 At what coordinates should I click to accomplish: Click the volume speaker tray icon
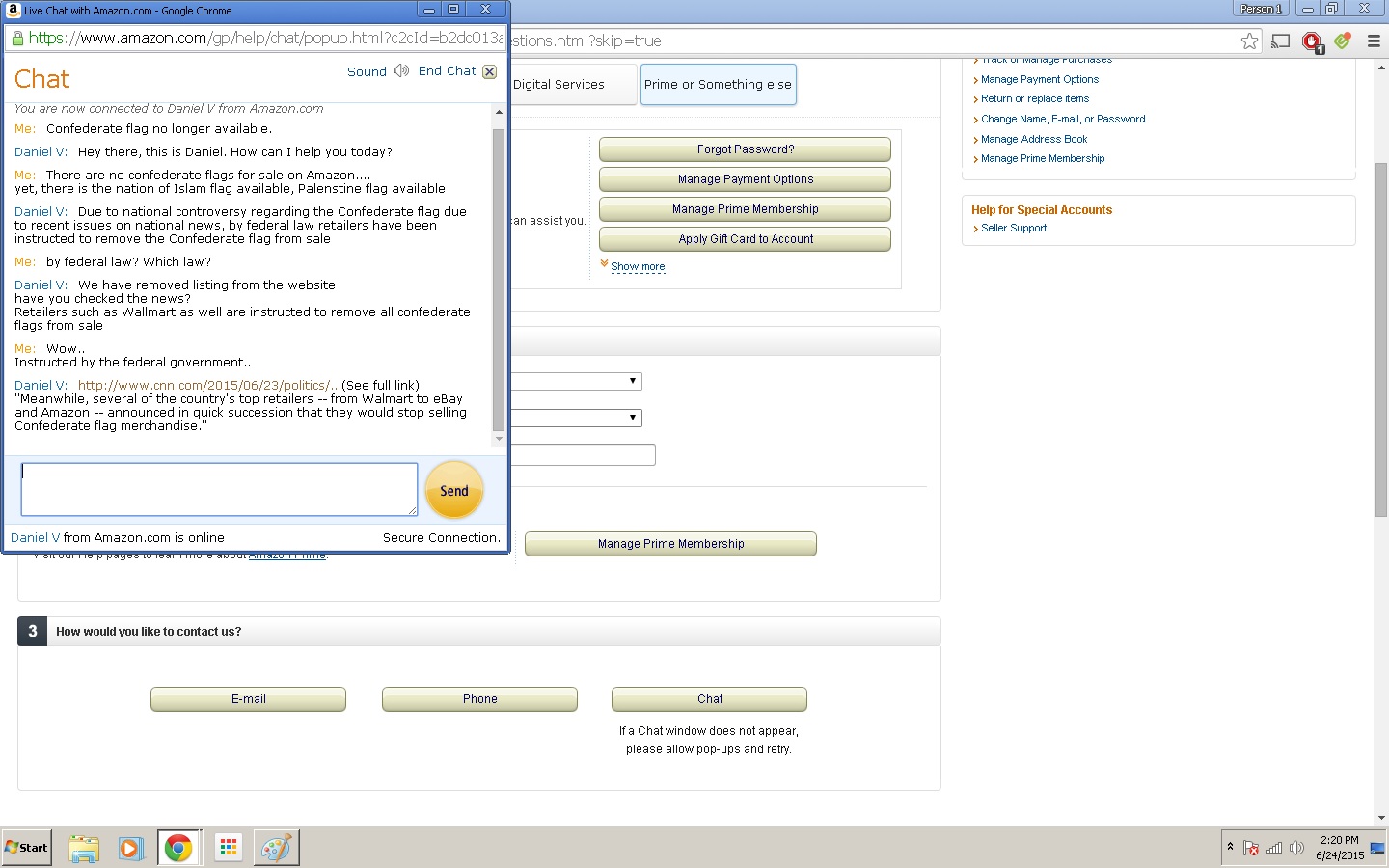(1296, 848)
